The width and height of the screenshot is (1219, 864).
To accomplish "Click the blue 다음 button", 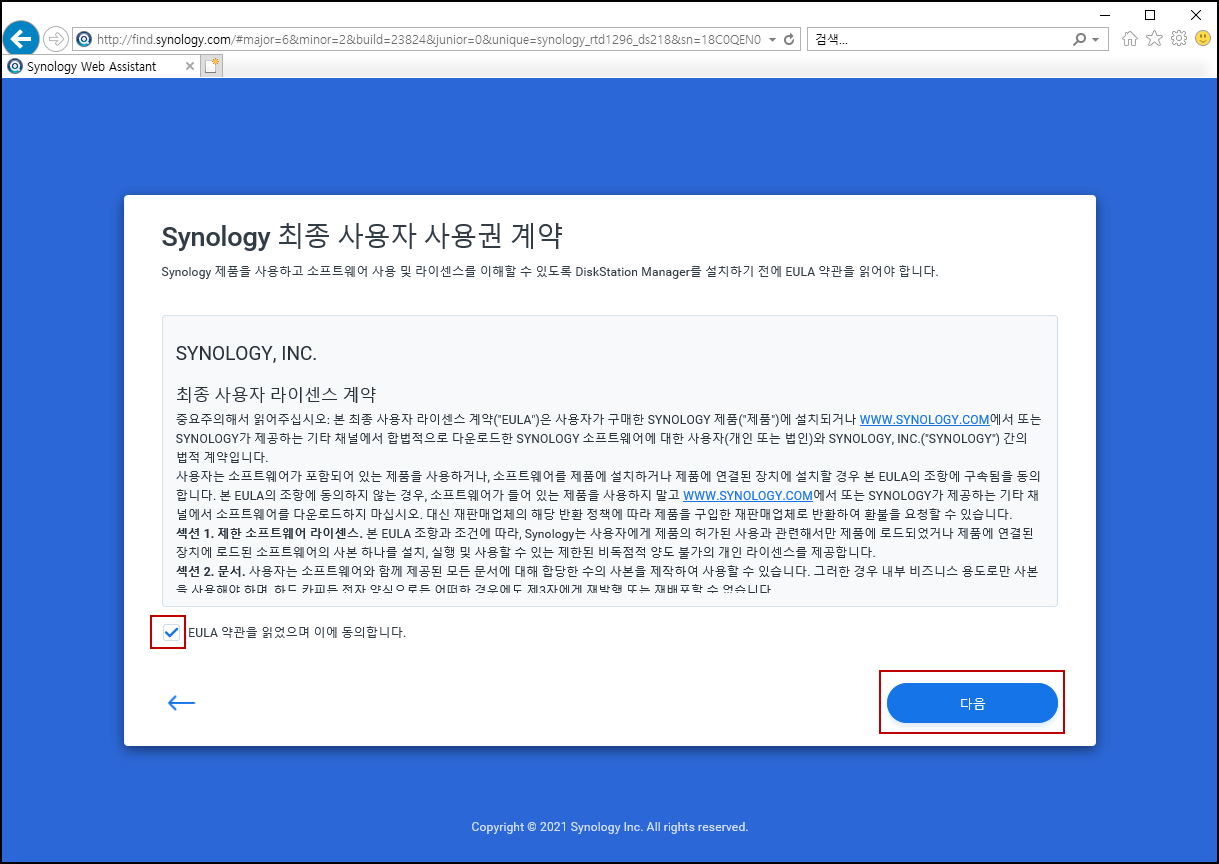I will click(972, 703).
